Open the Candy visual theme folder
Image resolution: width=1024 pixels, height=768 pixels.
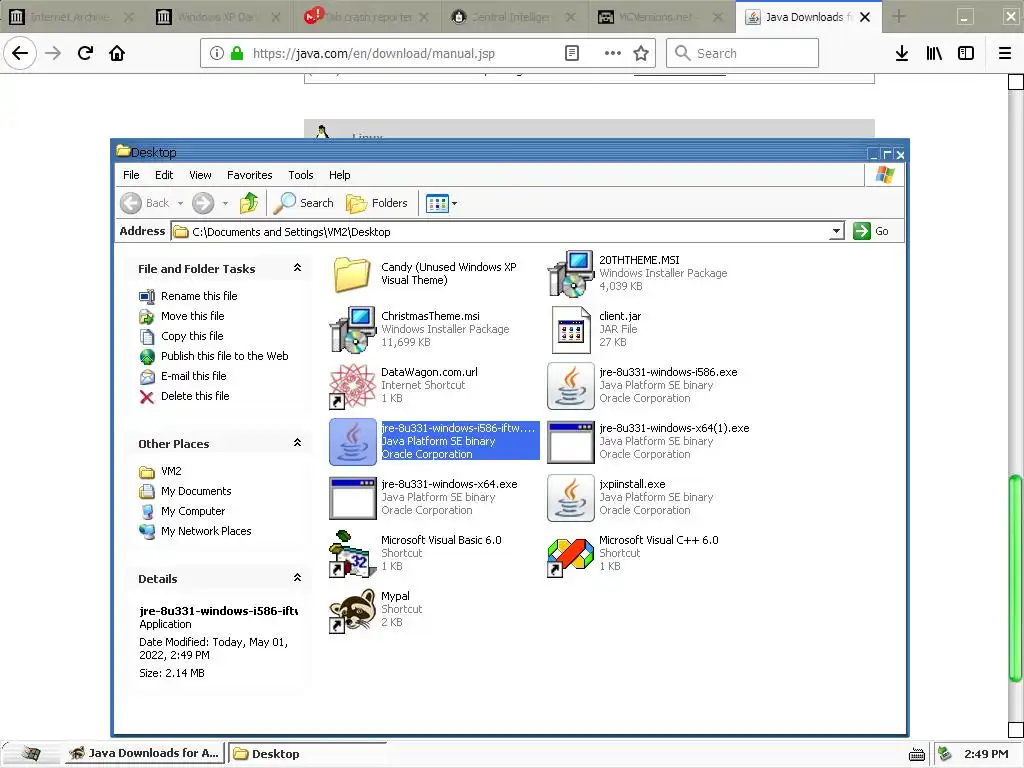(x=353, y=274)
